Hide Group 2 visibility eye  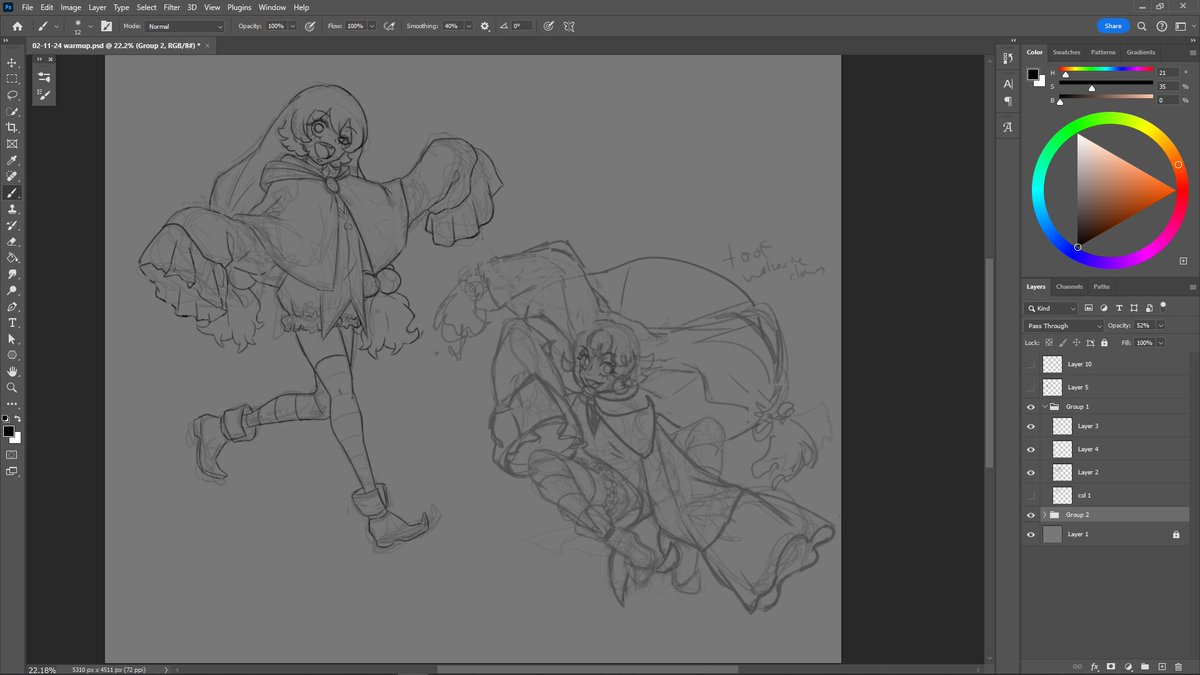coord(1031,515)
